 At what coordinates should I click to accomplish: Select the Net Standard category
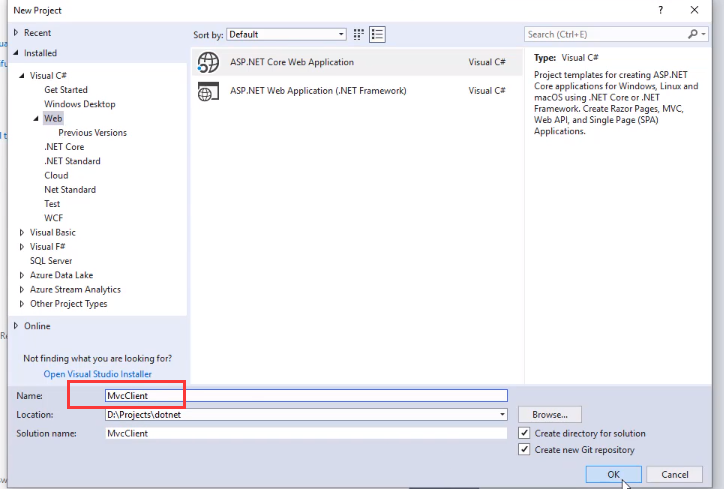[70, 190]
